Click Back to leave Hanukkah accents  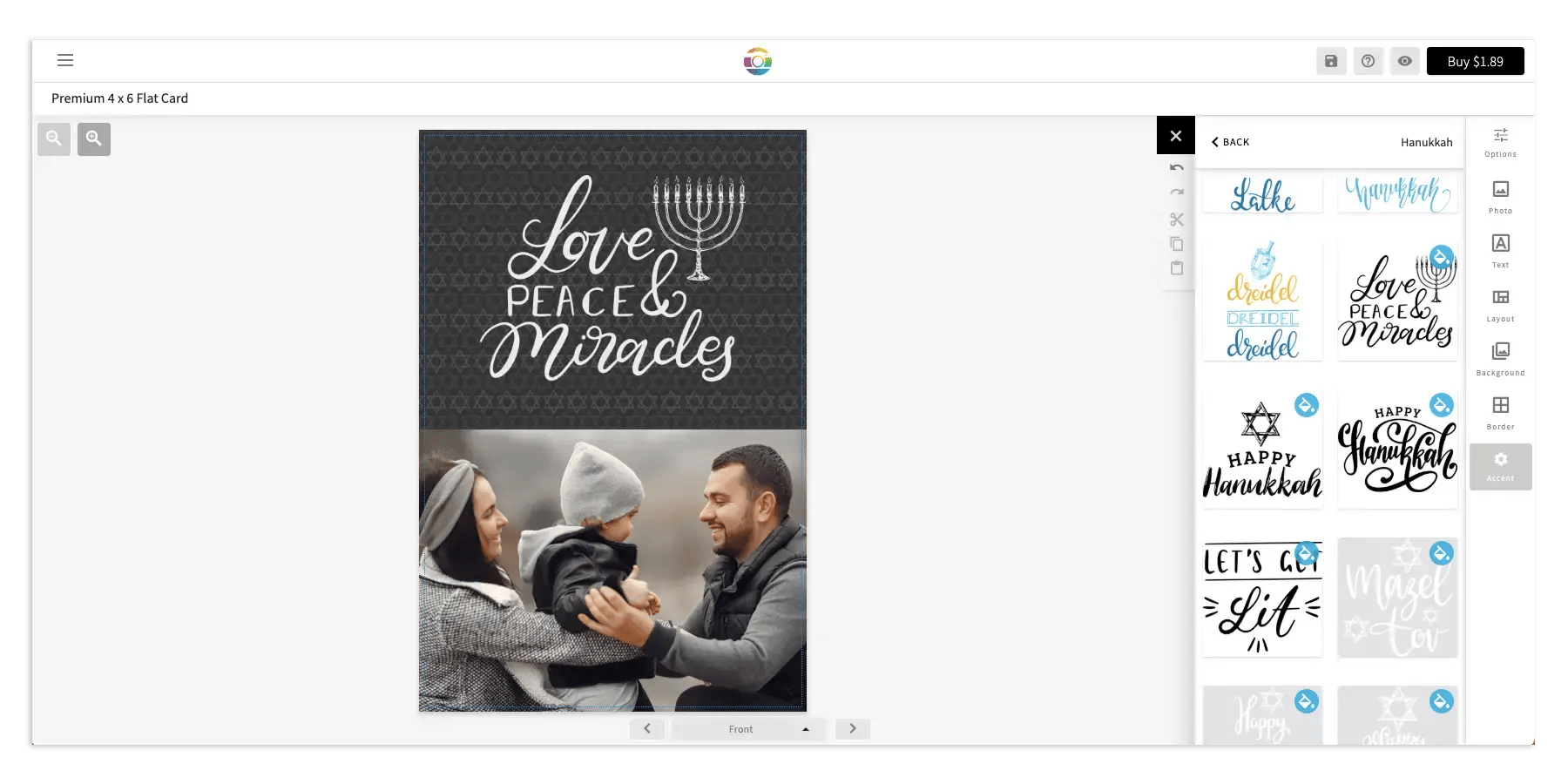coord(1230,141)
